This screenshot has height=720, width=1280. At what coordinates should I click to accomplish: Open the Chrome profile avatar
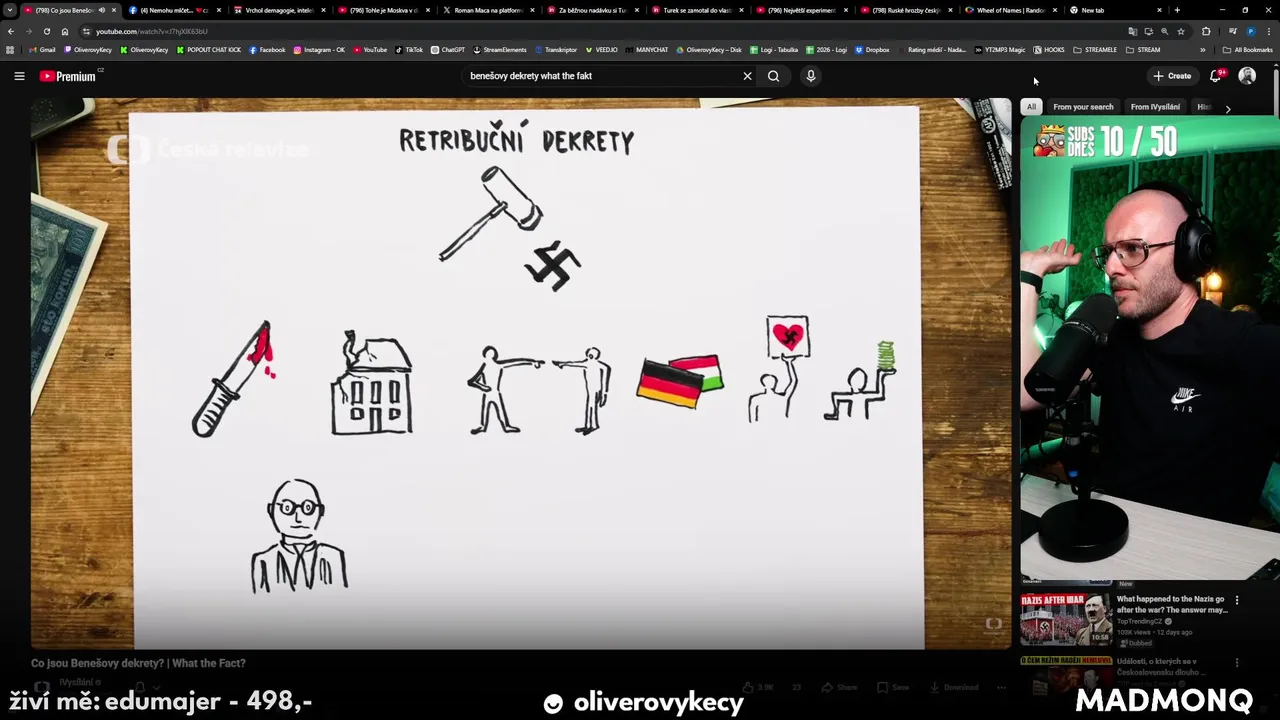1250,31
